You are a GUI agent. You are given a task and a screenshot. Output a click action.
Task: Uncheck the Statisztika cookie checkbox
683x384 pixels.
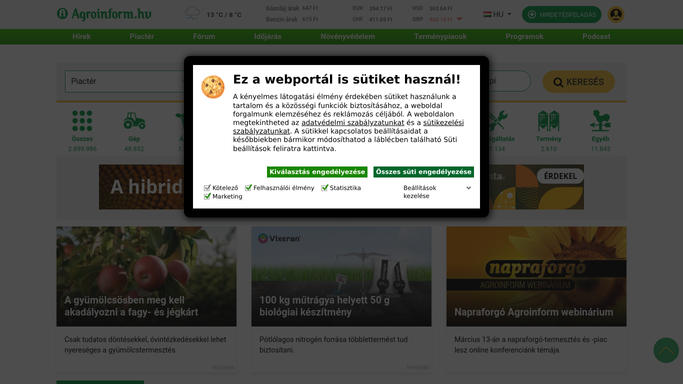coord(325,188)
